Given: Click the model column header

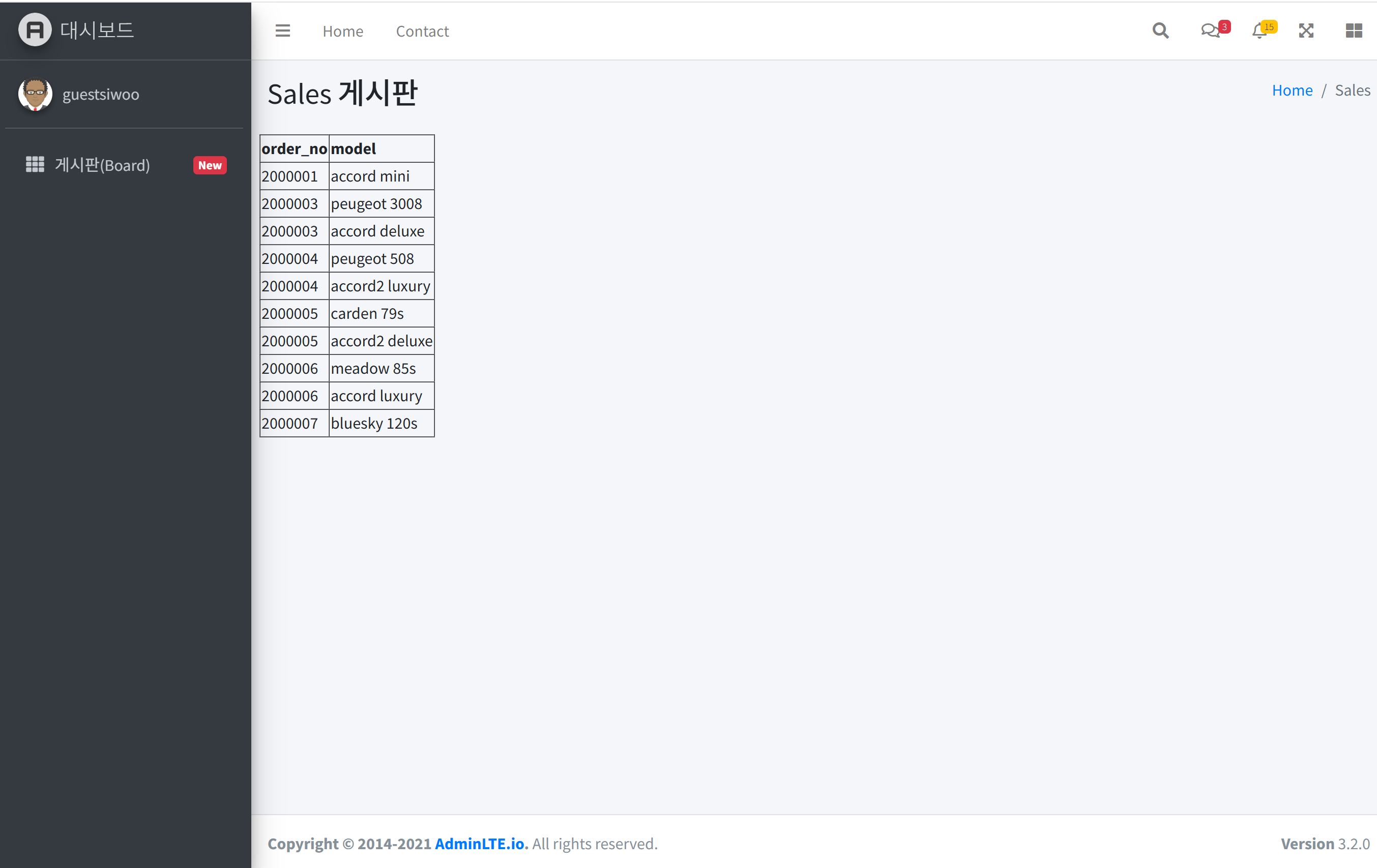Looking at the screenshot, I should coord(354,148).
